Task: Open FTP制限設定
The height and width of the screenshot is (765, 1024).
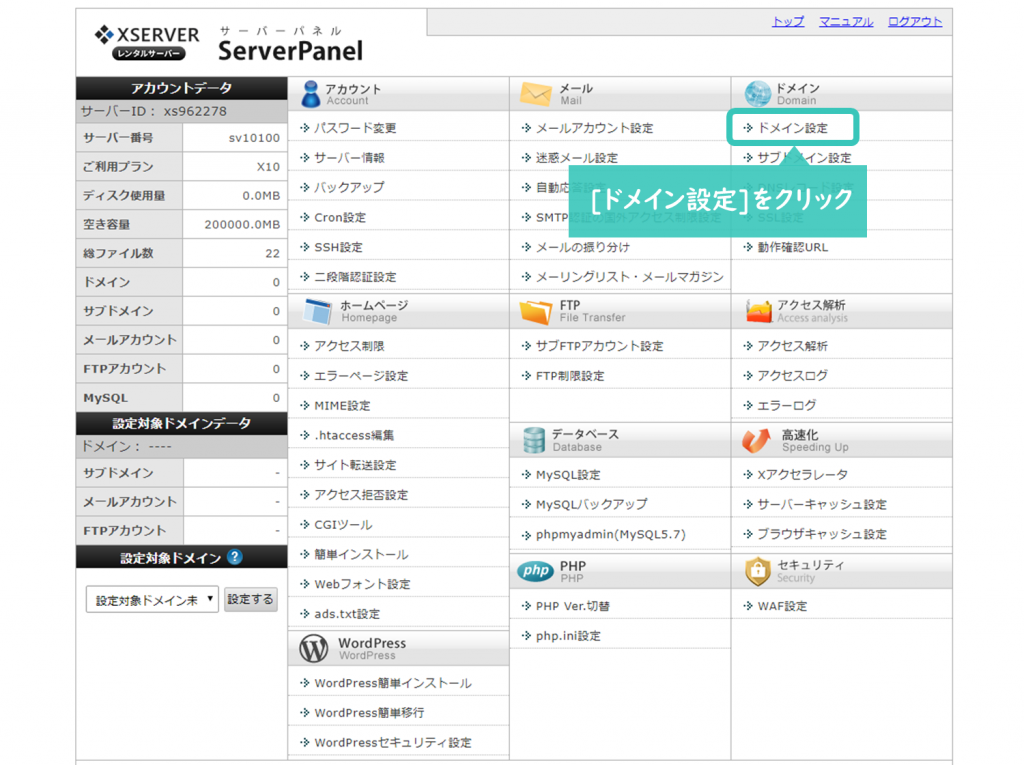Action: click(x=570, y=376)
